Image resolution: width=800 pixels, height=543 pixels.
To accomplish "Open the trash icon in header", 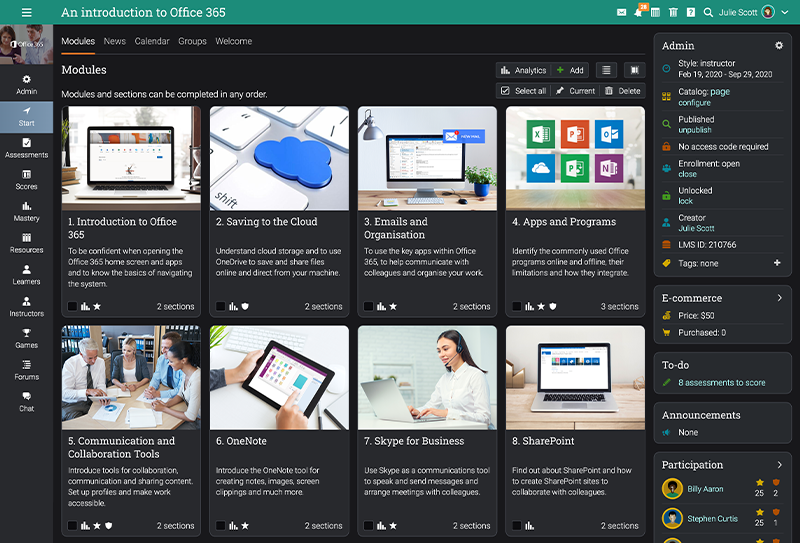I will 673,12.
